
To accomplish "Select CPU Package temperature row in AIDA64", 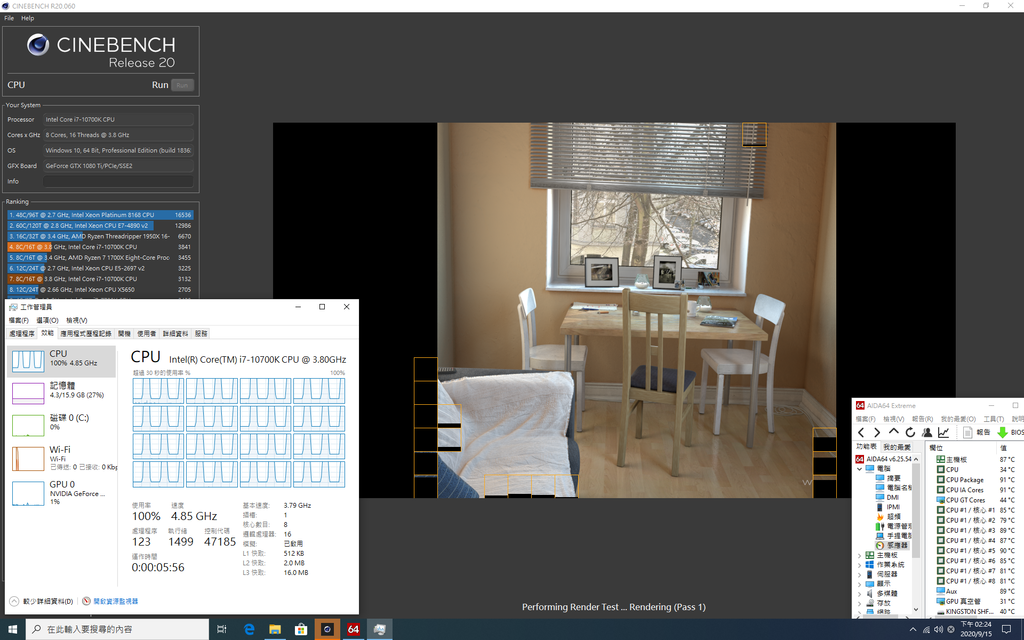I will tap(975, 479).
